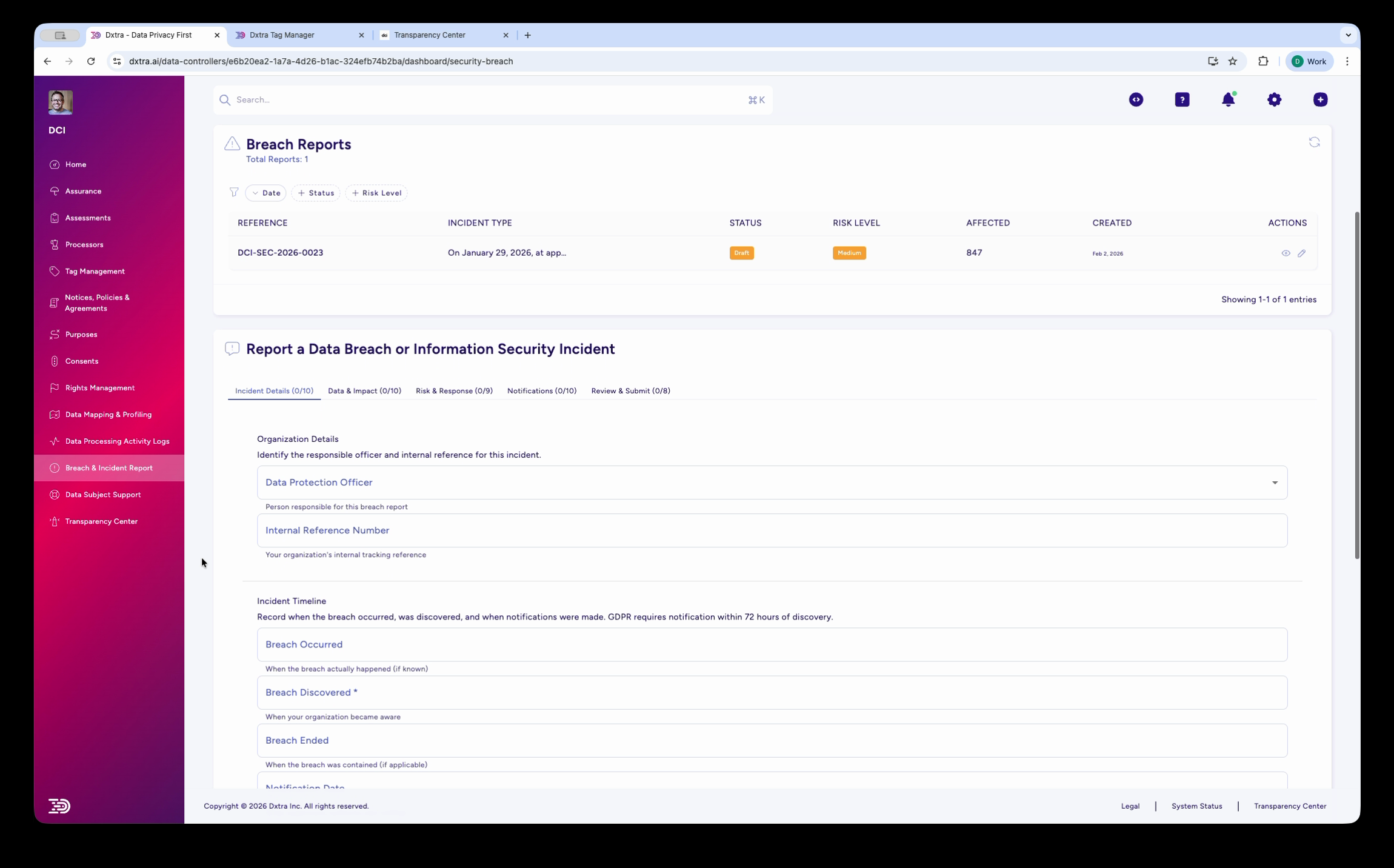This screenshot has width=1394, height=868.
Task: Switch to the Data & Impact tab
Action: (364, 391)
